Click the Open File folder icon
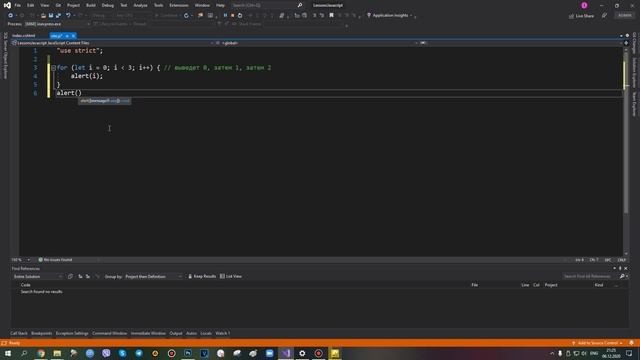 [x=43, y=16]
